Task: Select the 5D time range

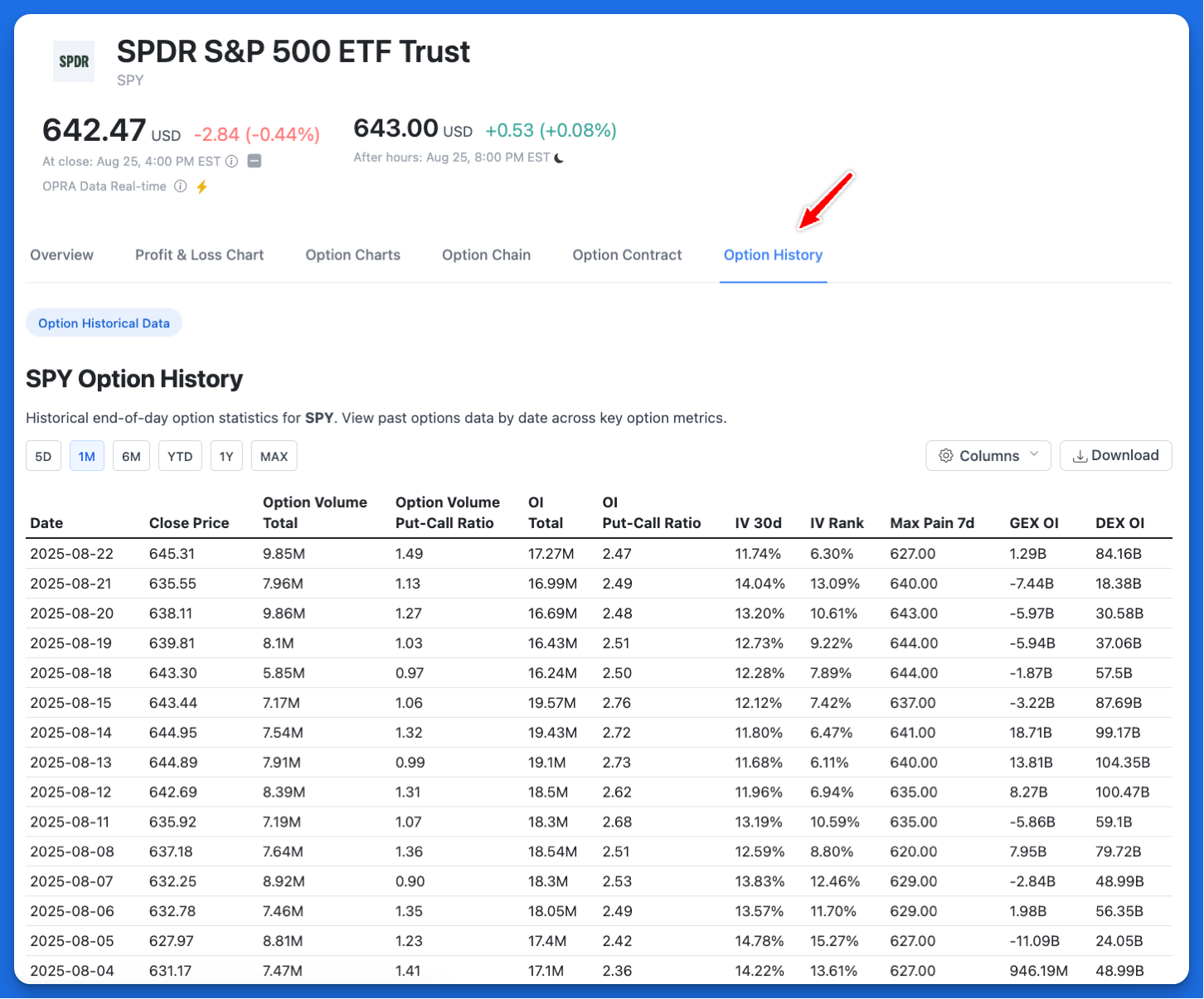Action: pyautogui.click(x=44, y=456)
